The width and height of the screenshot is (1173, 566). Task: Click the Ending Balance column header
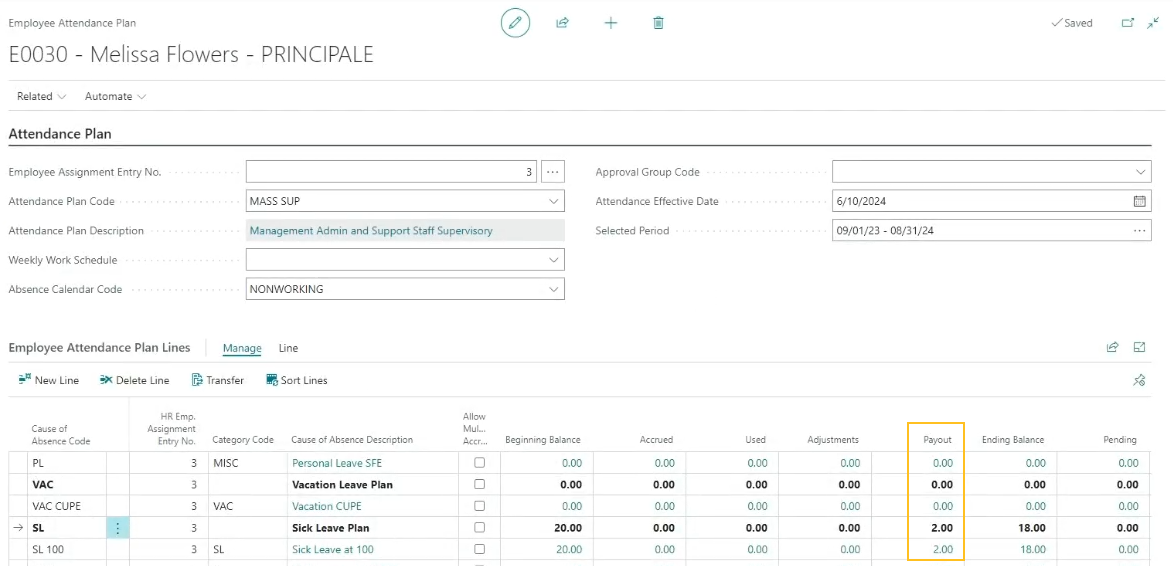click(x=1013, y=440)
